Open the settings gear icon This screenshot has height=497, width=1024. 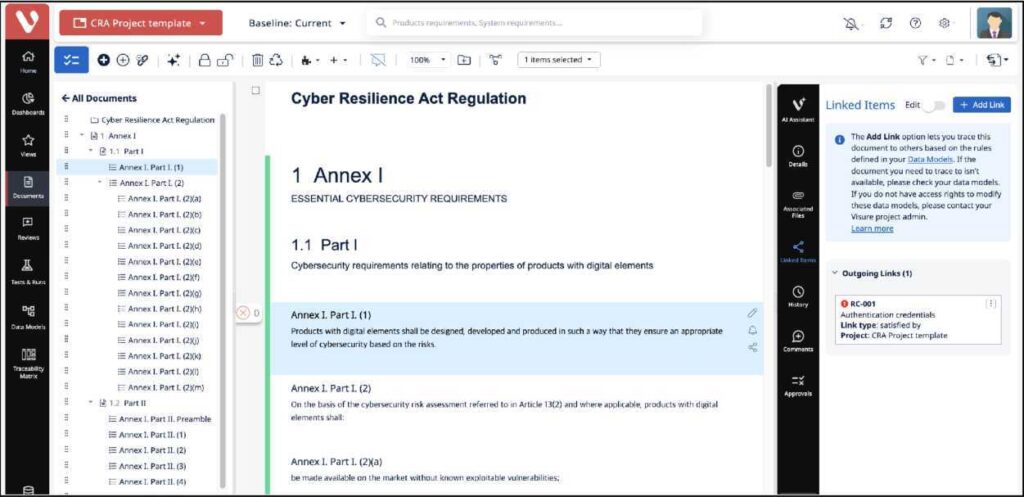(x=944, y=23)
